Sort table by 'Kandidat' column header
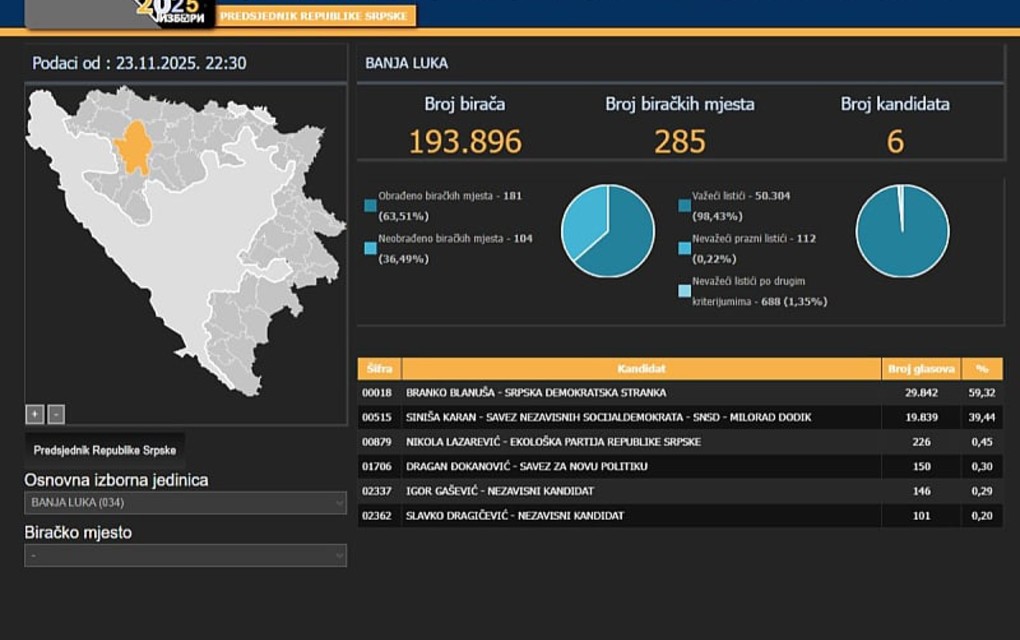The image size is (1020, 640). click(x=641, y=369)
